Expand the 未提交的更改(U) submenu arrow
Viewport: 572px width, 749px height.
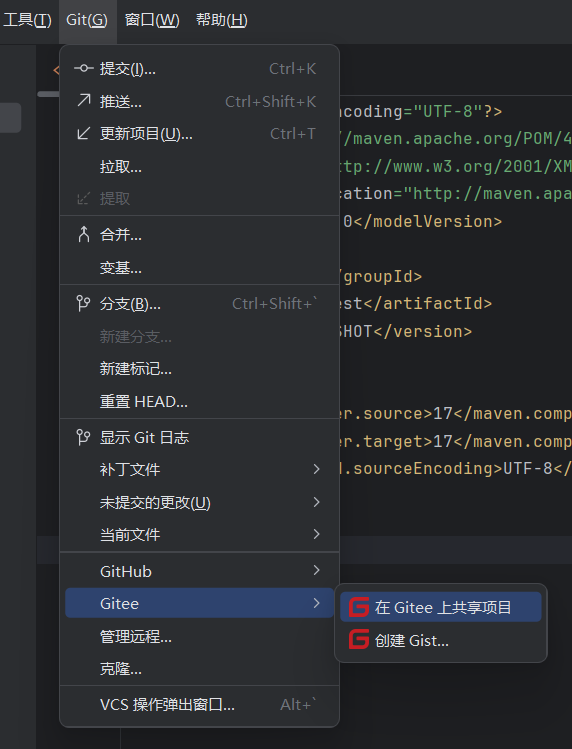(x=316, y=502)
